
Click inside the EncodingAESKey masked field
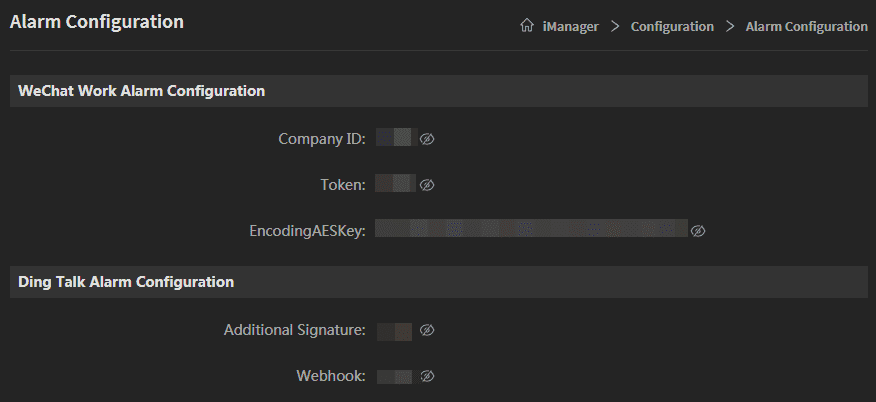coord(531,230)
